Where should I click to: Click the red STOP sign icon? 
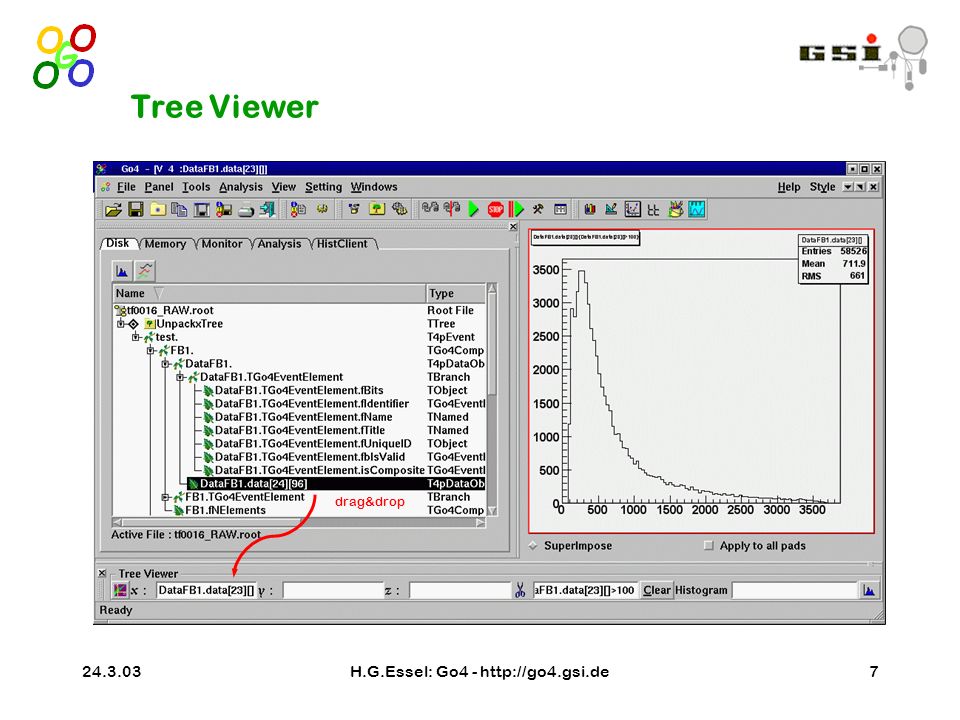click(495, 209)
